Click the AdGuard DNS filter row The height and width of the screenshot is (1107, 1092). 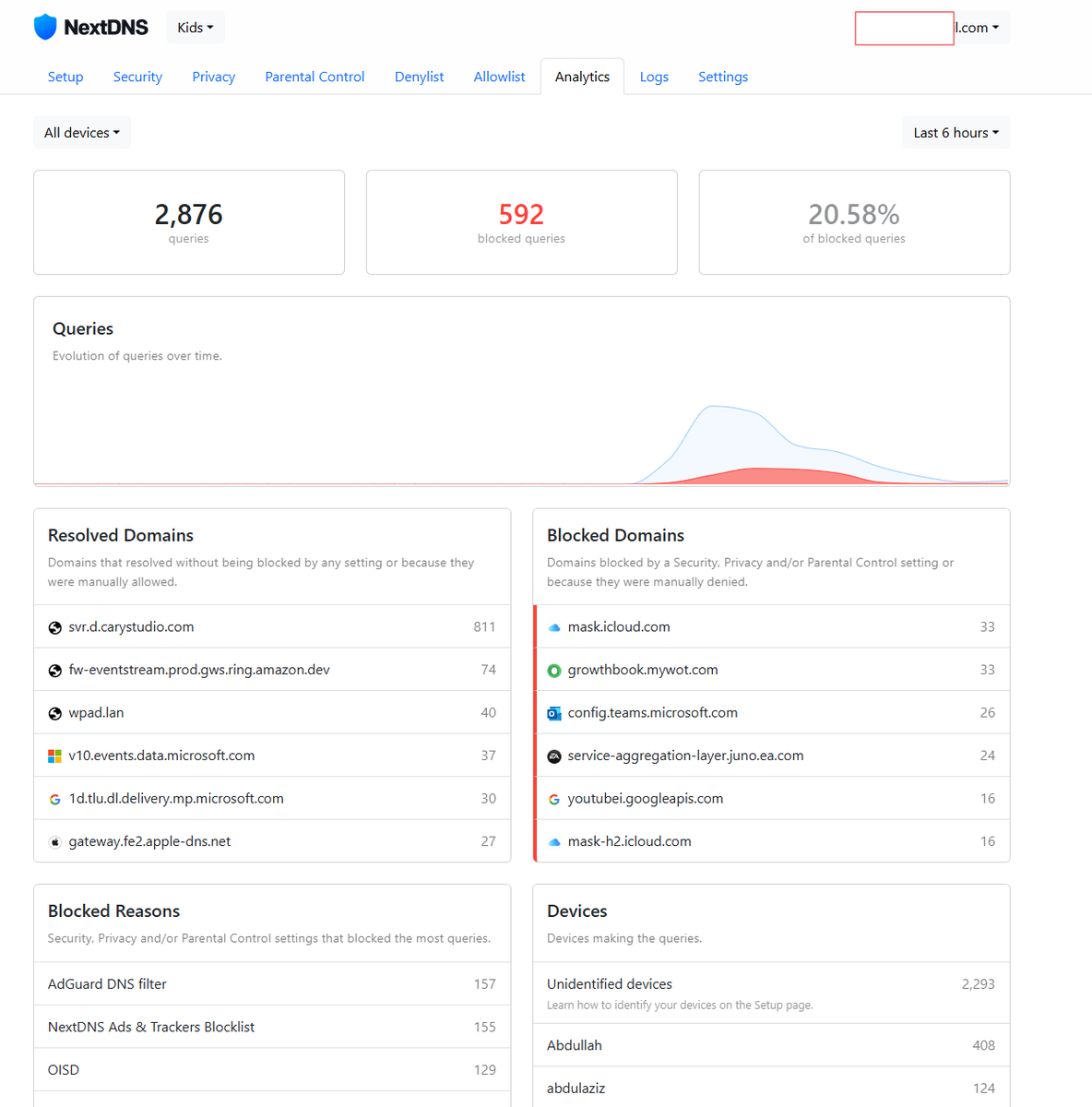272,984
